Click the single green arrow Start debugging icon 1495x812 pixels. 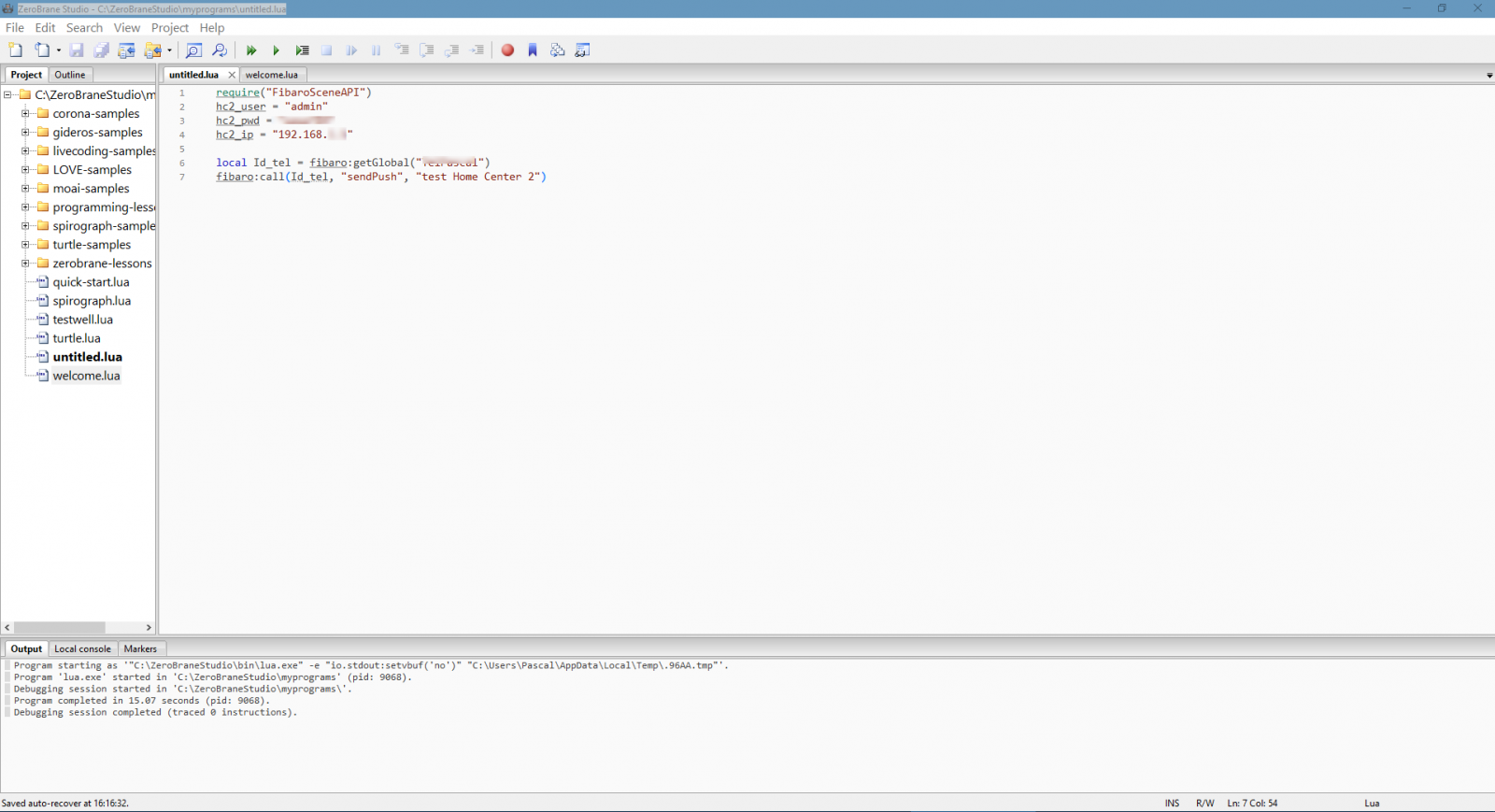(276, 50)
